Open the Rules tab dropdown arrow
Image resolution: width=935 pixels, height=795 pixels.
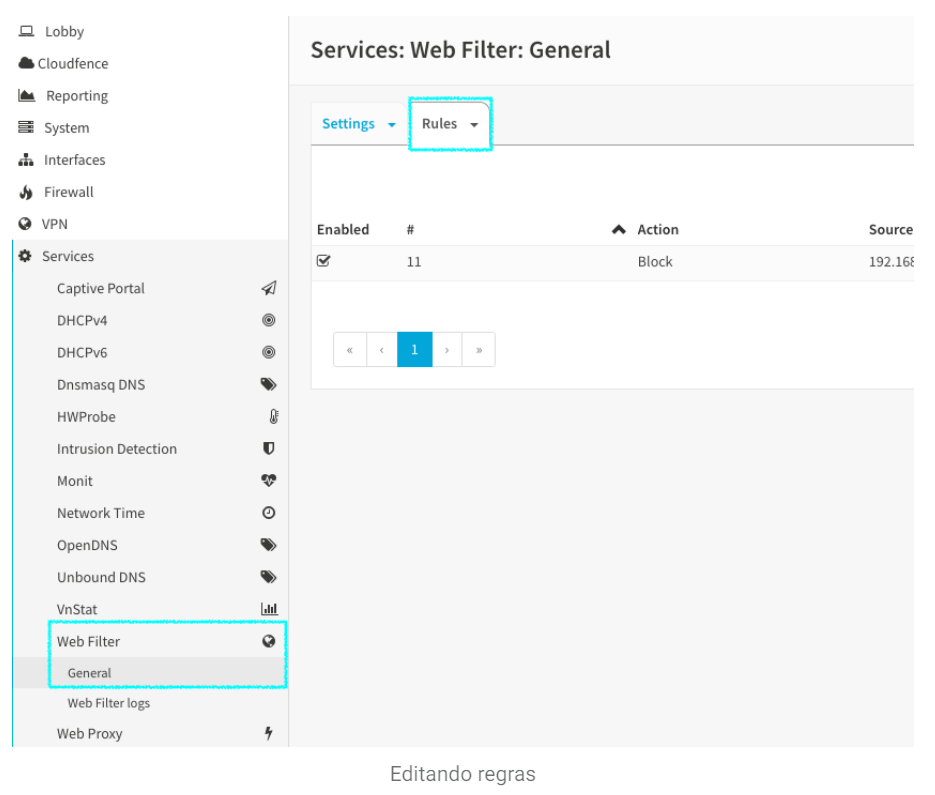tap(474, 125)
